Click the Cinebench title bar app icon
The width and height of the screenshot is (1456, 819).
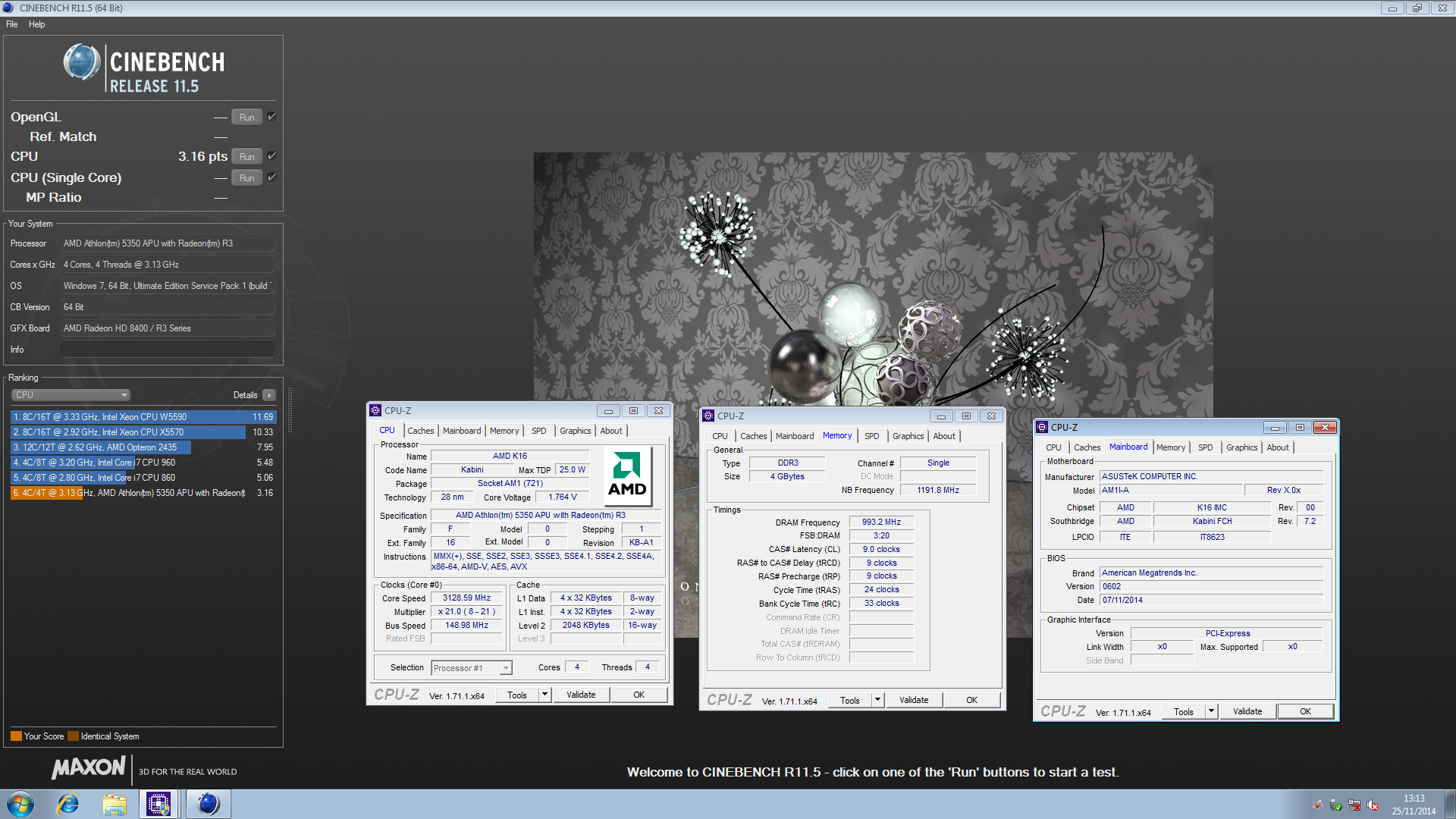pyautogui.click(x=9, y=8)
